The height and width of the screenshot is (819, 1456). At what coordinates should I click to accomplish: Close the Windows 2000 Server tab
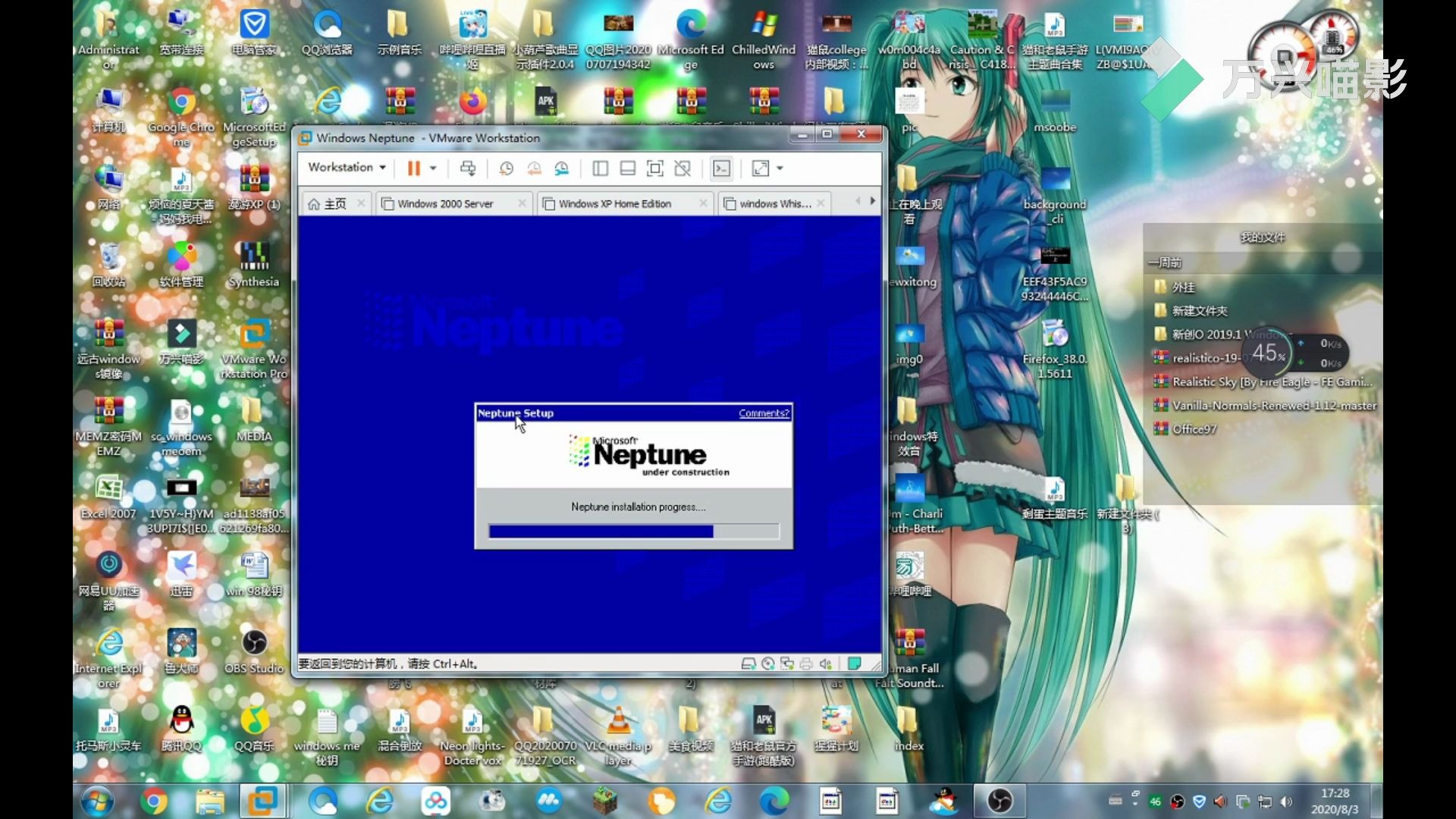(x=522, y=203)
